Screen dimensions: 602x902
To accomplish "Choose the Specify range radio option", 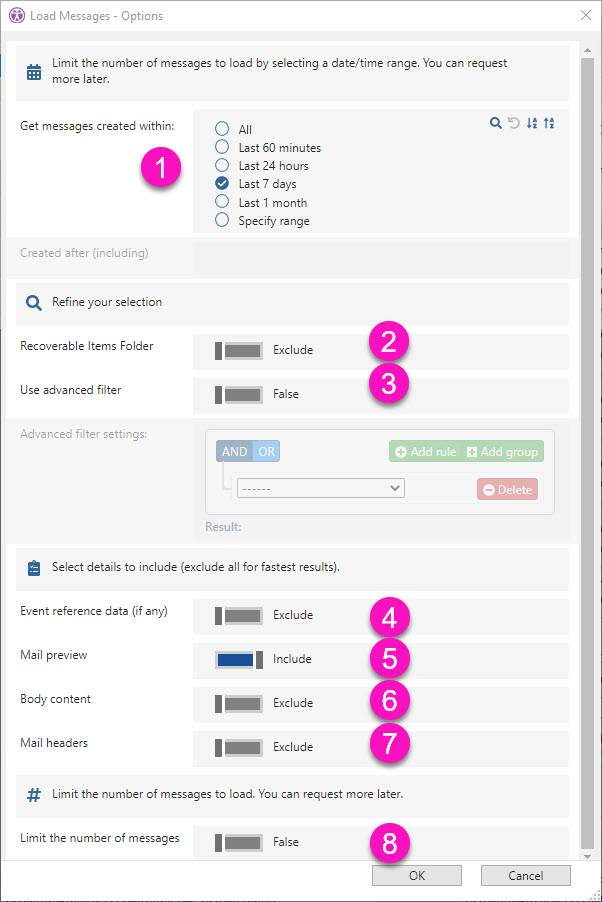I will [222, 221].
